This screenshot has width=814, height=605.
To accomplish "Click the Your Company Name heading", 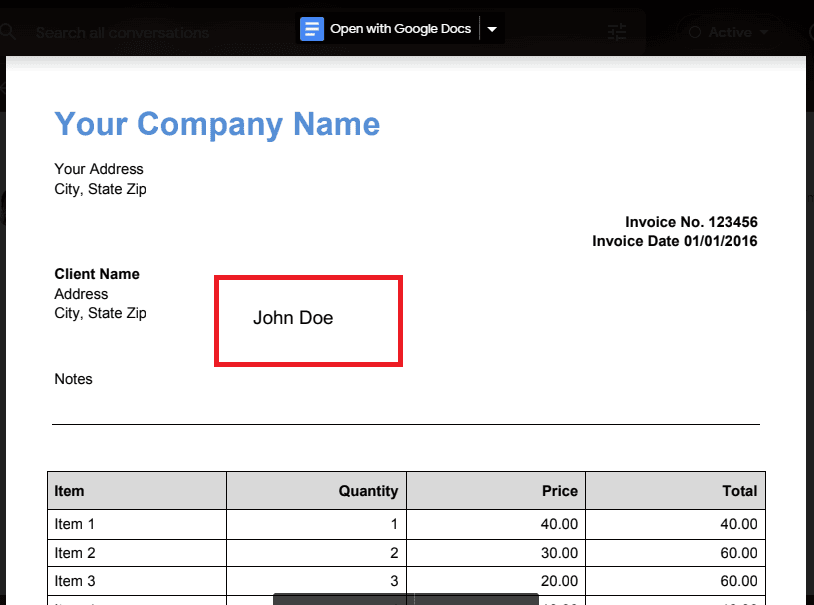I will click(x=217, y=124).
